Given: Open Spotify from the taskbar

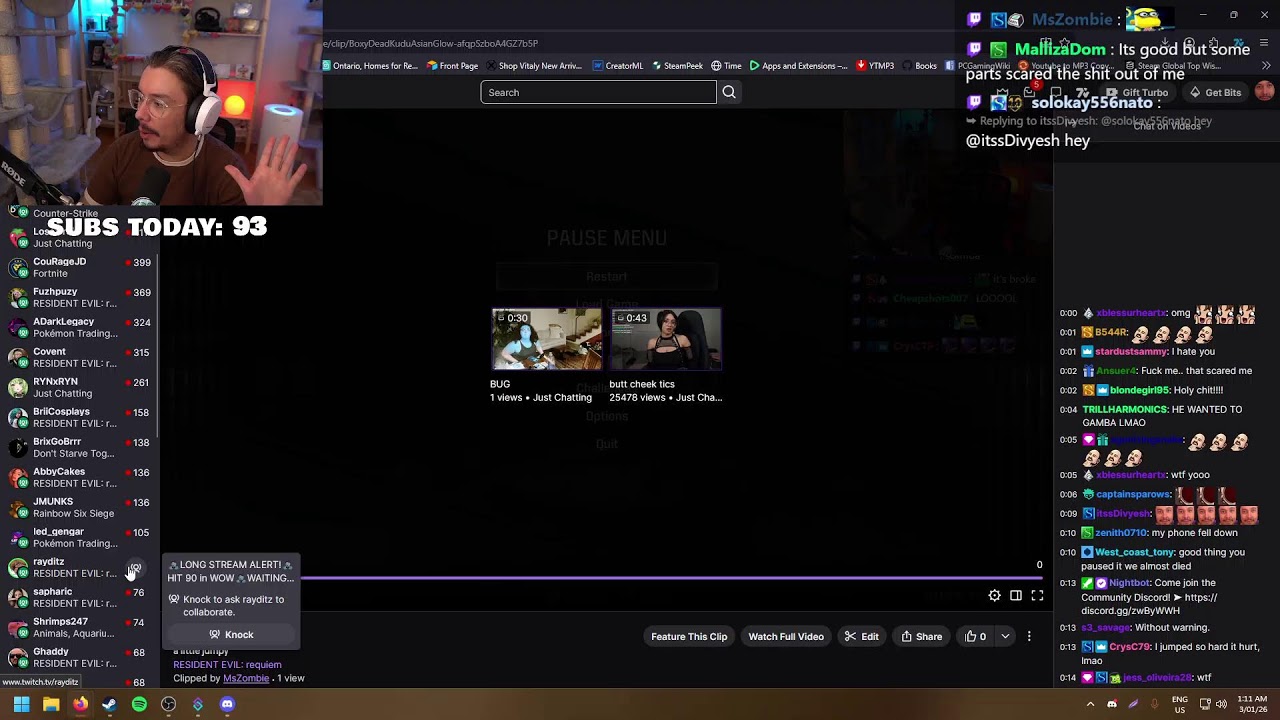Looking at the screenshot, I should pos(139,704).
